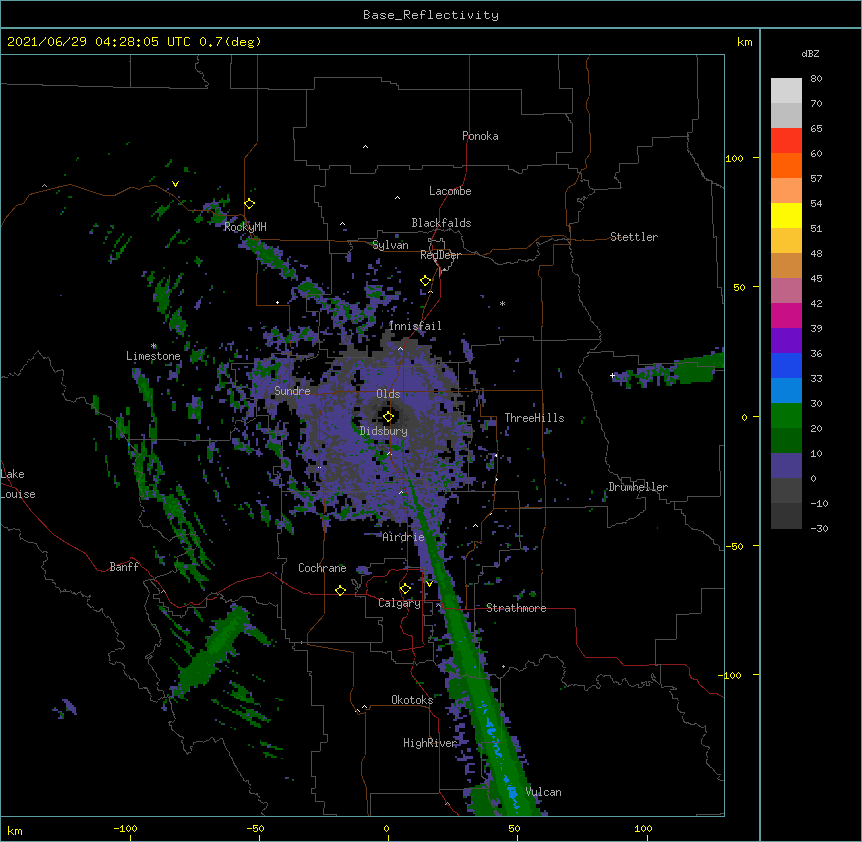Click the asterisk marker east of Innisfail

(x=502, y=304)
